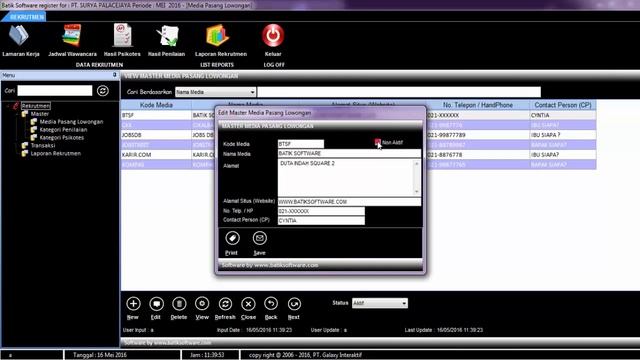Screen dimensions: 640x360
Task: Click the Nama Media field BATIK SOFTWARE
Action: point(349,153)
